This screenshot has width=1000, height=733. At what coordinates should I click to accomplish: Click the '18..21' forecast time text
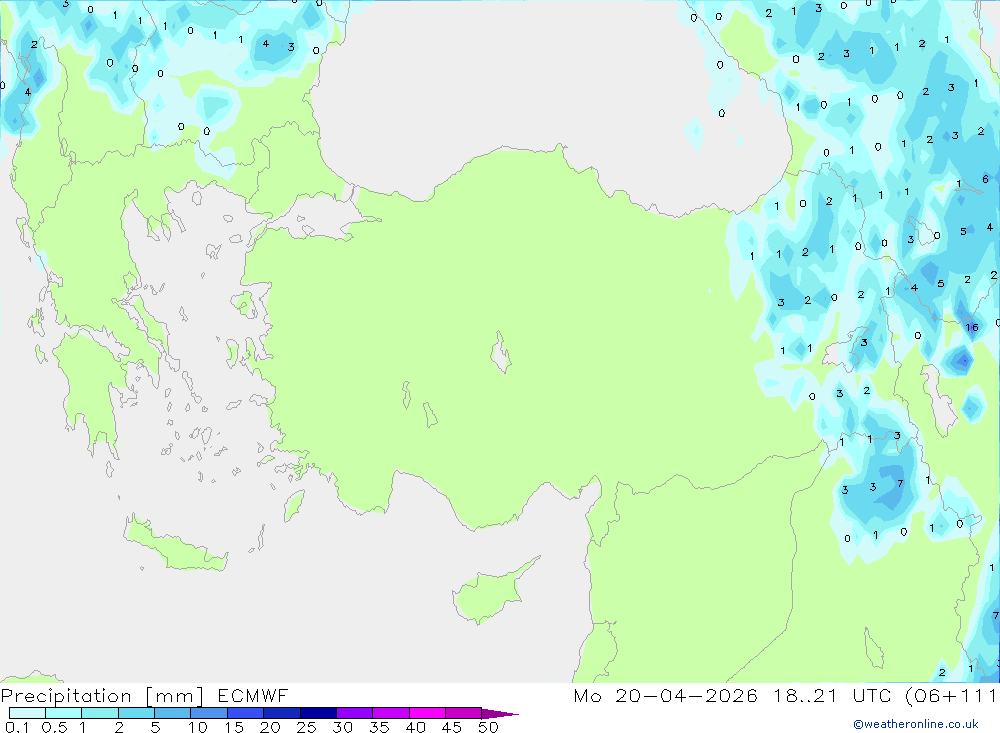805,695
